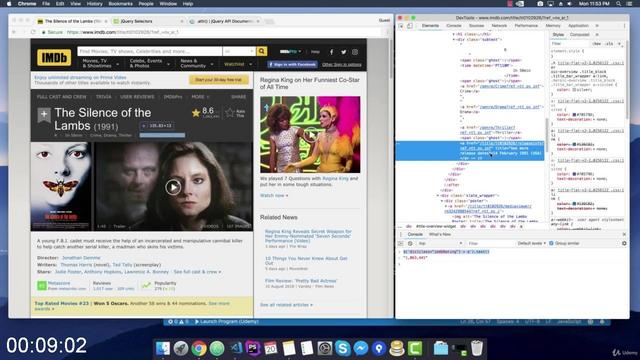
Task: Open Camtasia from the dock
Action: coord(415,348)
